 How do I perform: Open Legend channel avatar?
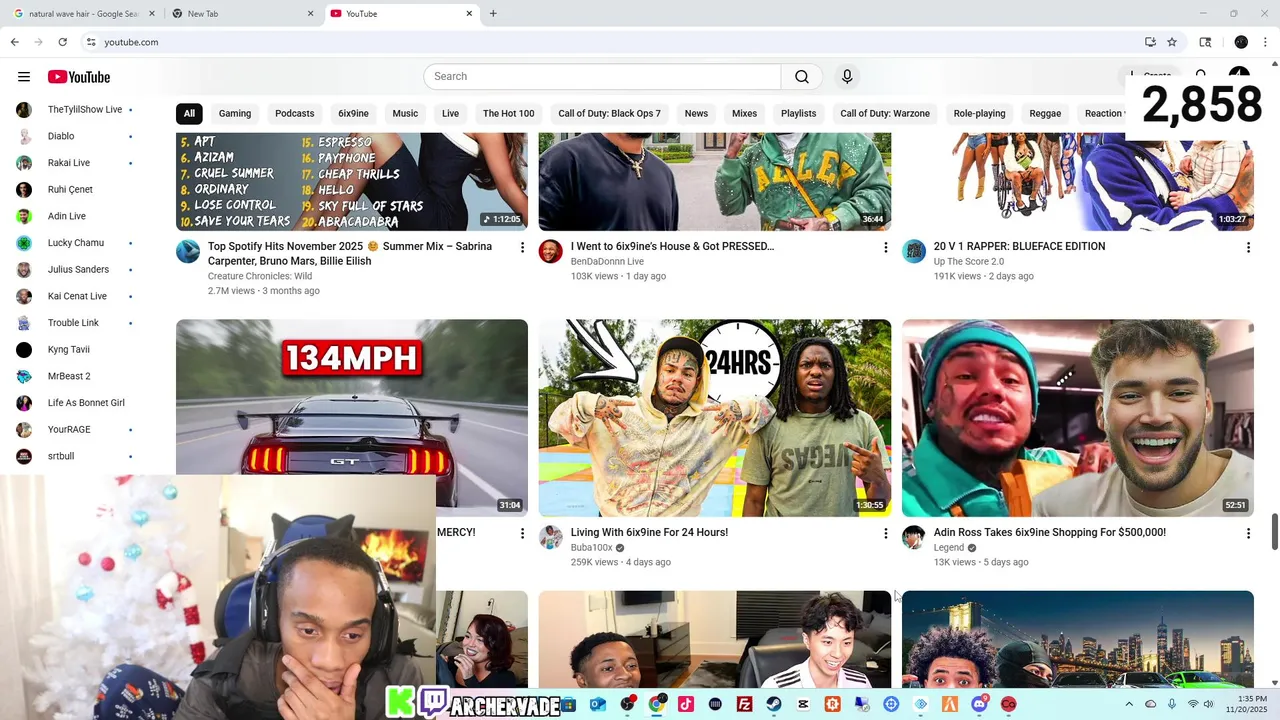tap(914, 538)
